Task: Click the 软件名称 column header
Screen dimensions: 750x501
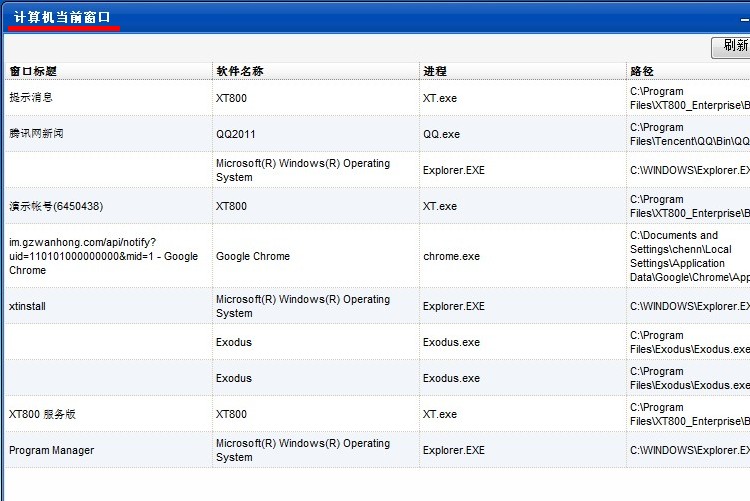Action: (316, 71)
